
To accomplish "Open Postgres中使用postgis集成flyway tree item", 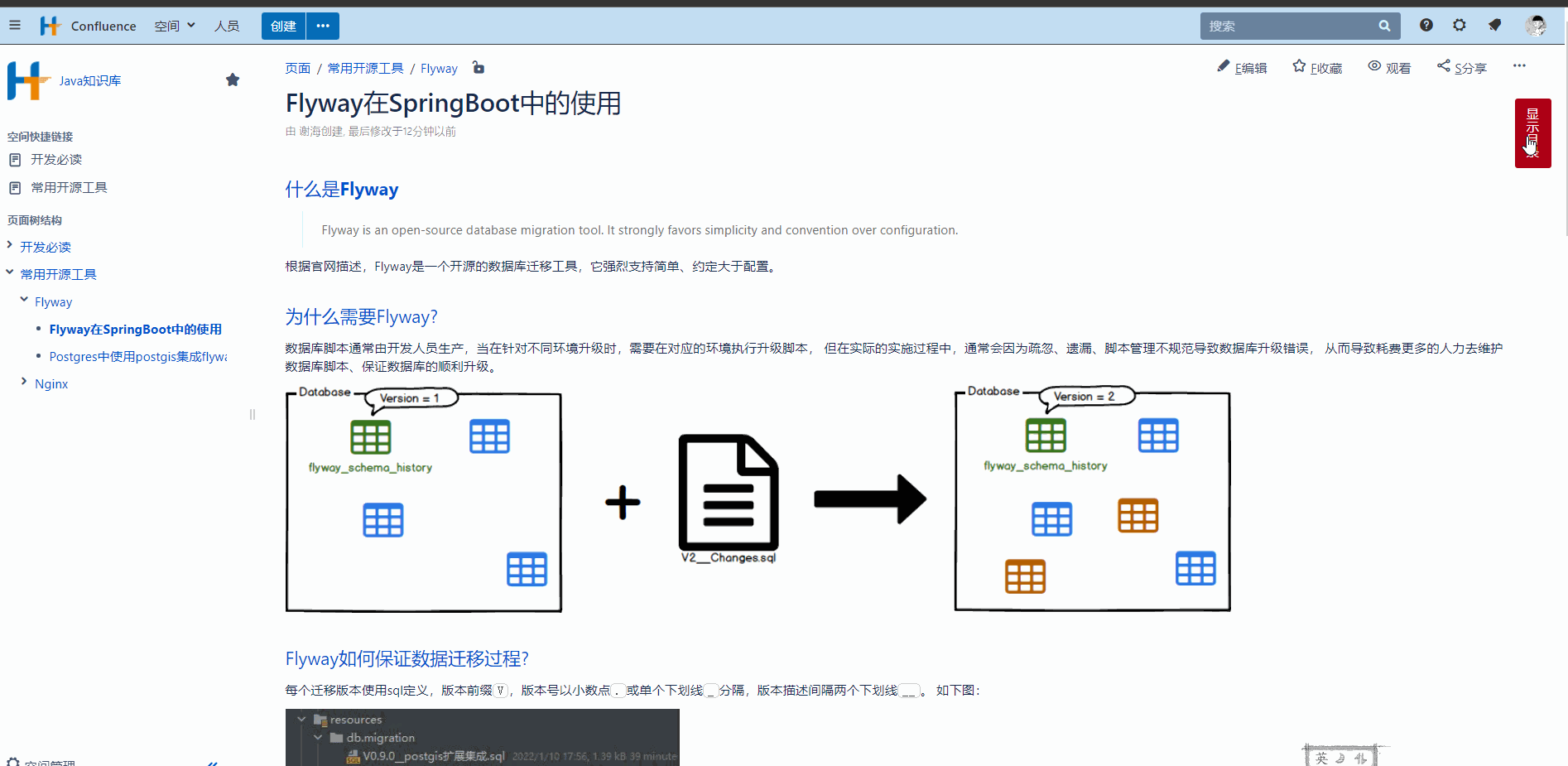I will [x=138, y=356].
